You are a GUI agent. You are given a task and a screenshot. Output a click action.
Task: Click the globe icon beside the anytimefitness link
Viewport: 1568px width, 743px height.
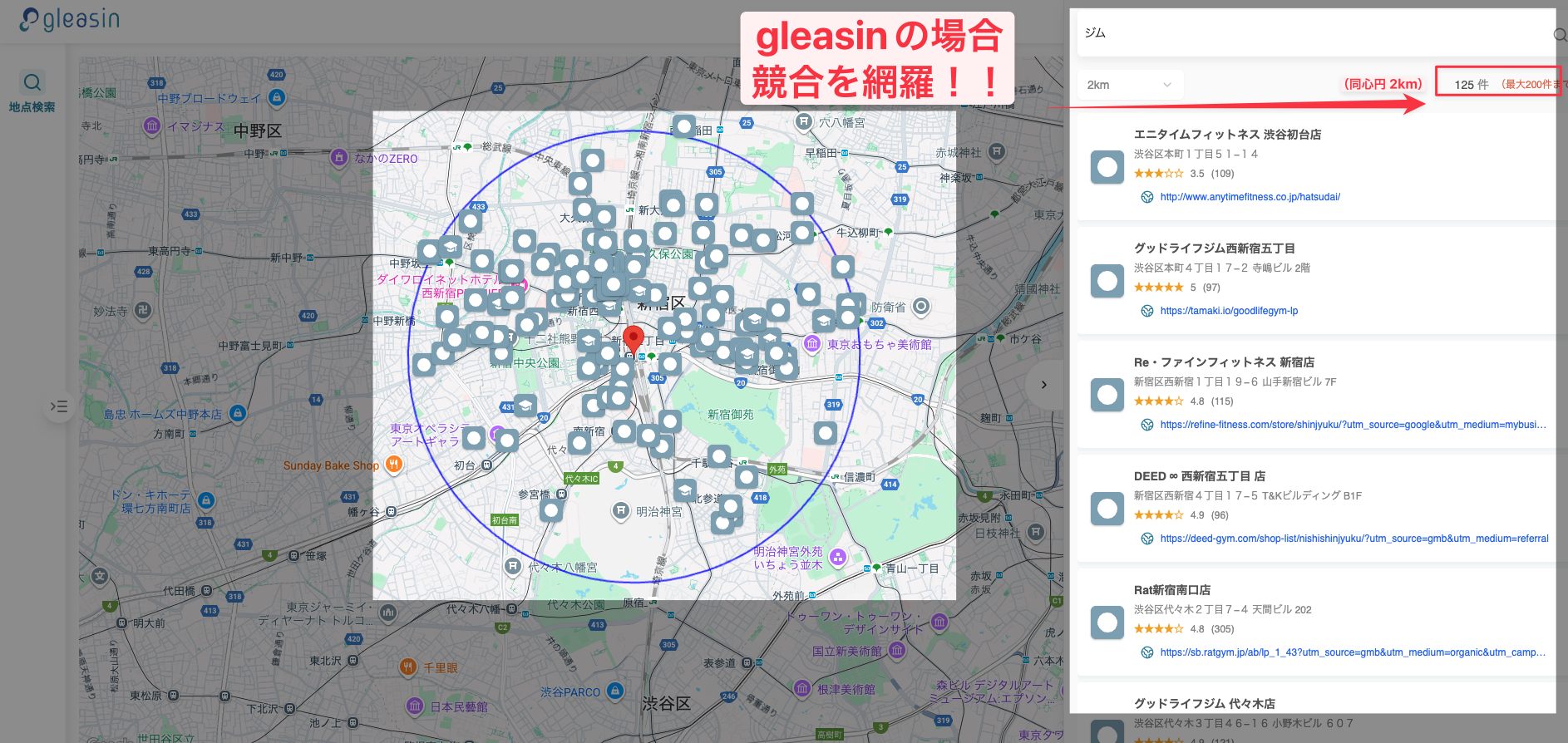click(1146, 197)
